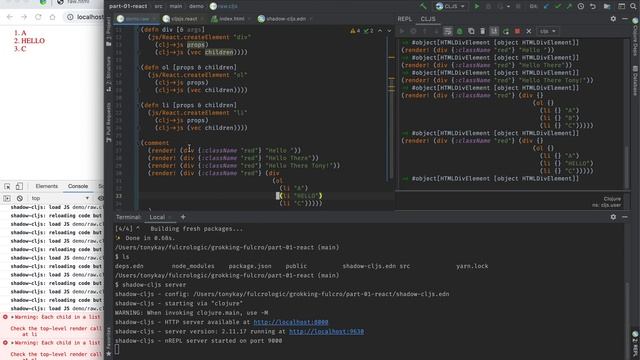Toggle DevTools device toolbar icon
Image resolution: width=640 pixels, height=360 pixels.
pyautogui.click(x=19, y=186)
